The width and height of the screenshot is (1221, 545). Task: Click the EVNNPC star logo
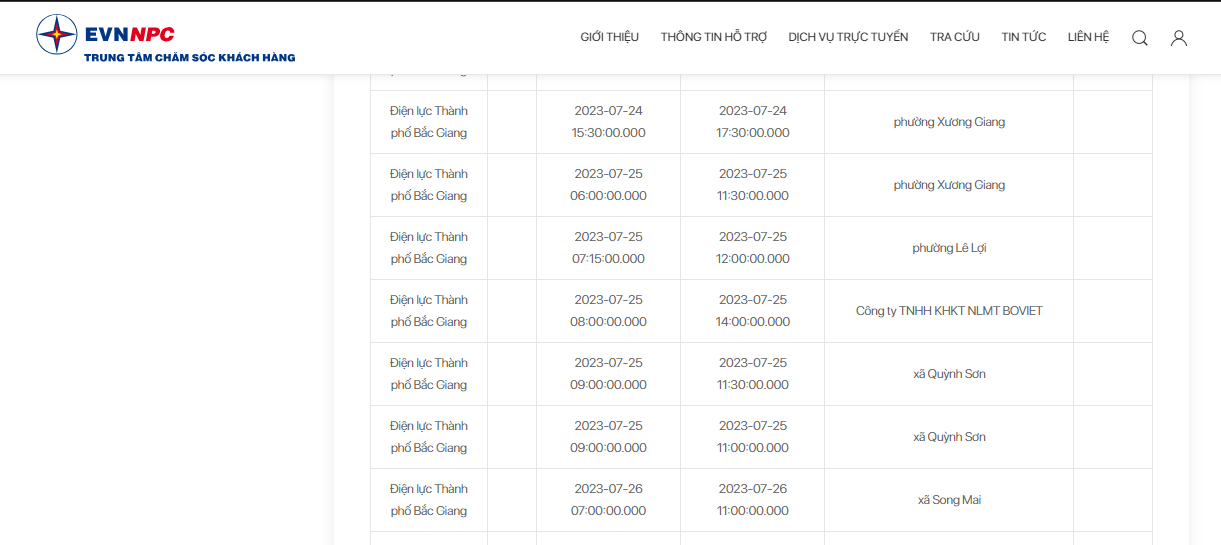[x=57, y=34]
